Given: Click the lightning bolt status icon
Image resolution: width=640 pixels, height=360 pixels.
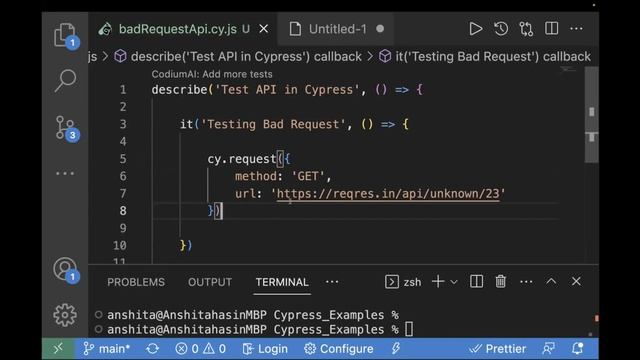Looking at the screenshot, I should point(396,349).
